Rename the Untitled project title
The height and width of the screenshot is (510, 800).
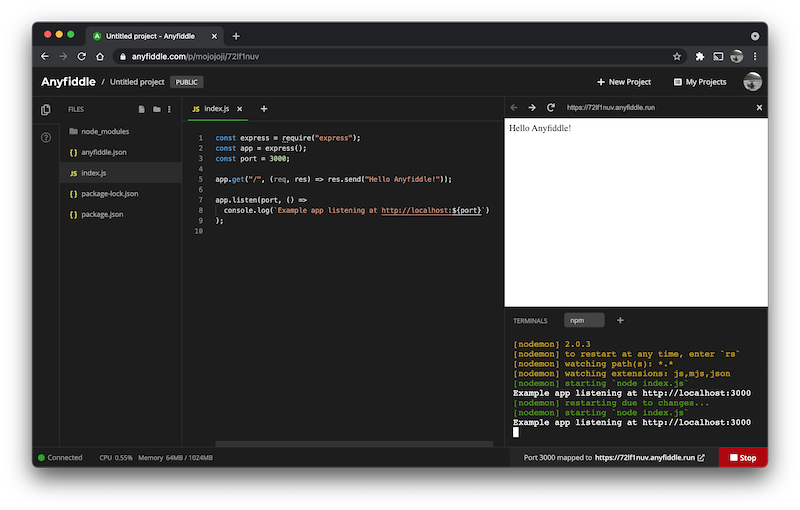click(137, 82)
